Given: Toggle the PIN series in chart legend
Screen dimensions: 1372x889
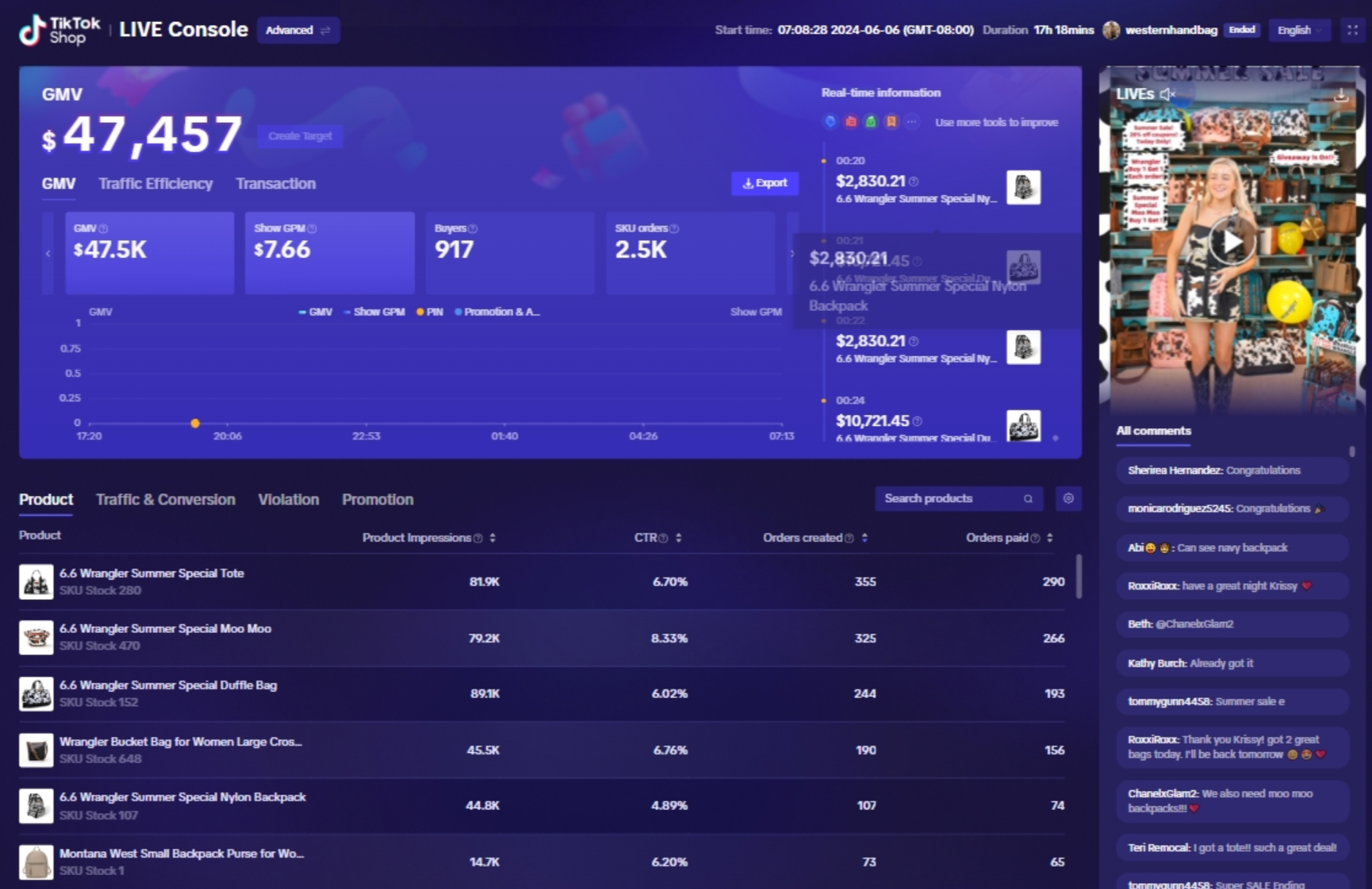Looking at the screenshot, I should point(430,312).
